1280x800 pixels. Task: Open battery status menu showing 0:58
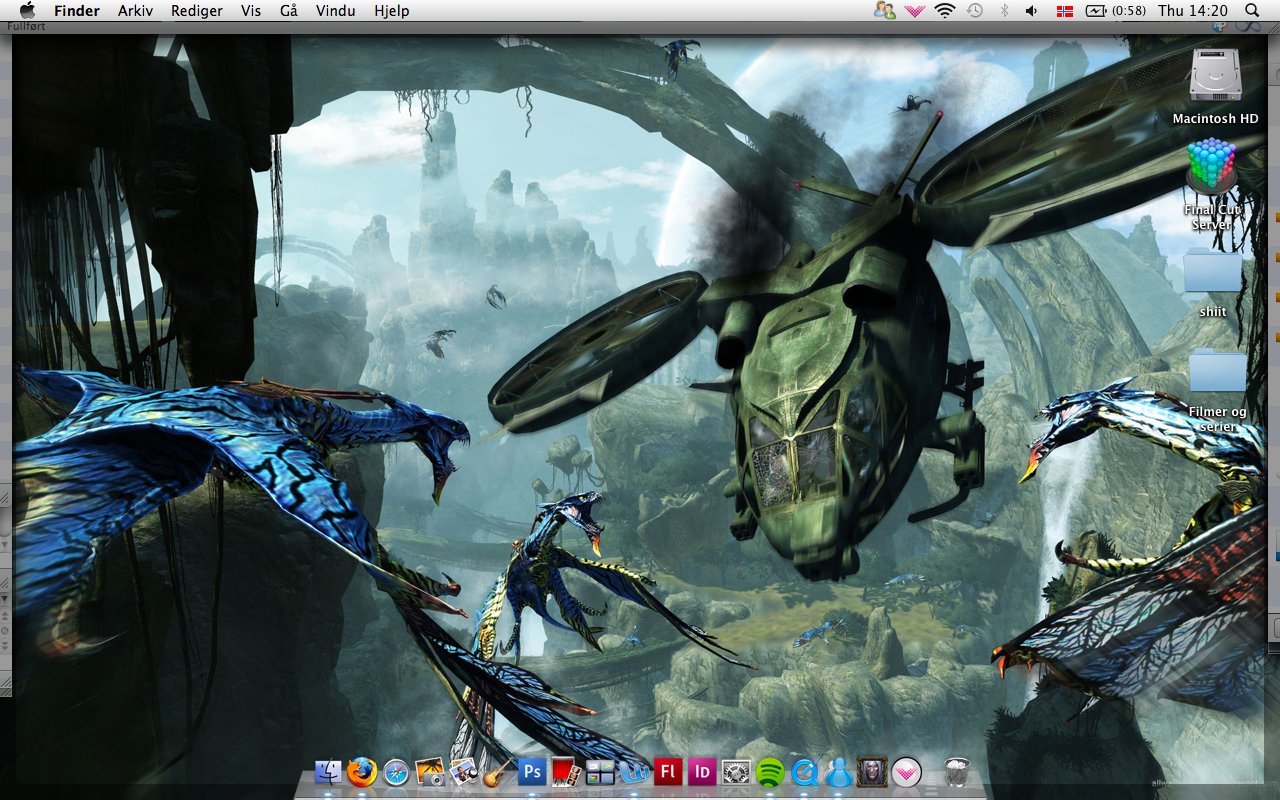[x=1116, y=10]
